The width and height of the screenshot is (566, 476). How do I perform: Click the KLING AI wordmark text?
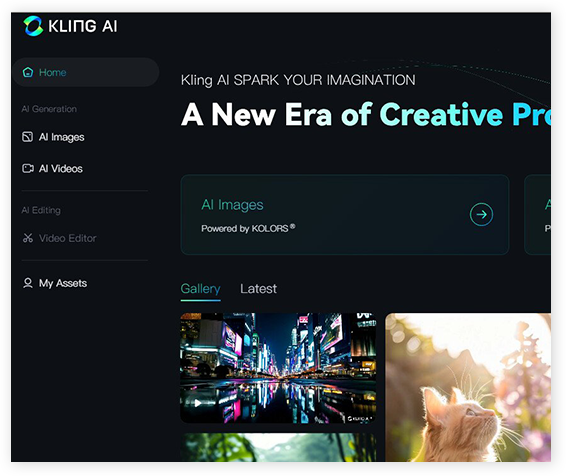coord(83,26)
